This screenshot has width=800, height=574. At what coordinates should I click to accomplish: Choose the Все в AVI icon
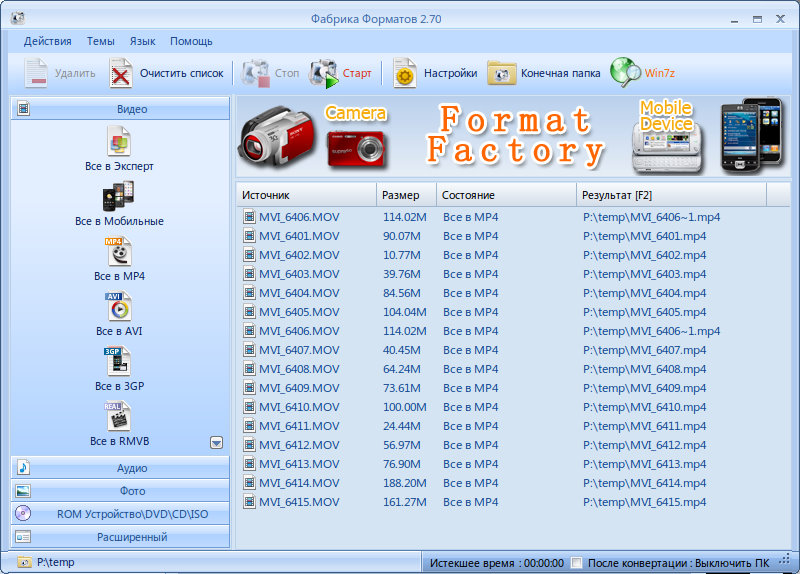119,306
